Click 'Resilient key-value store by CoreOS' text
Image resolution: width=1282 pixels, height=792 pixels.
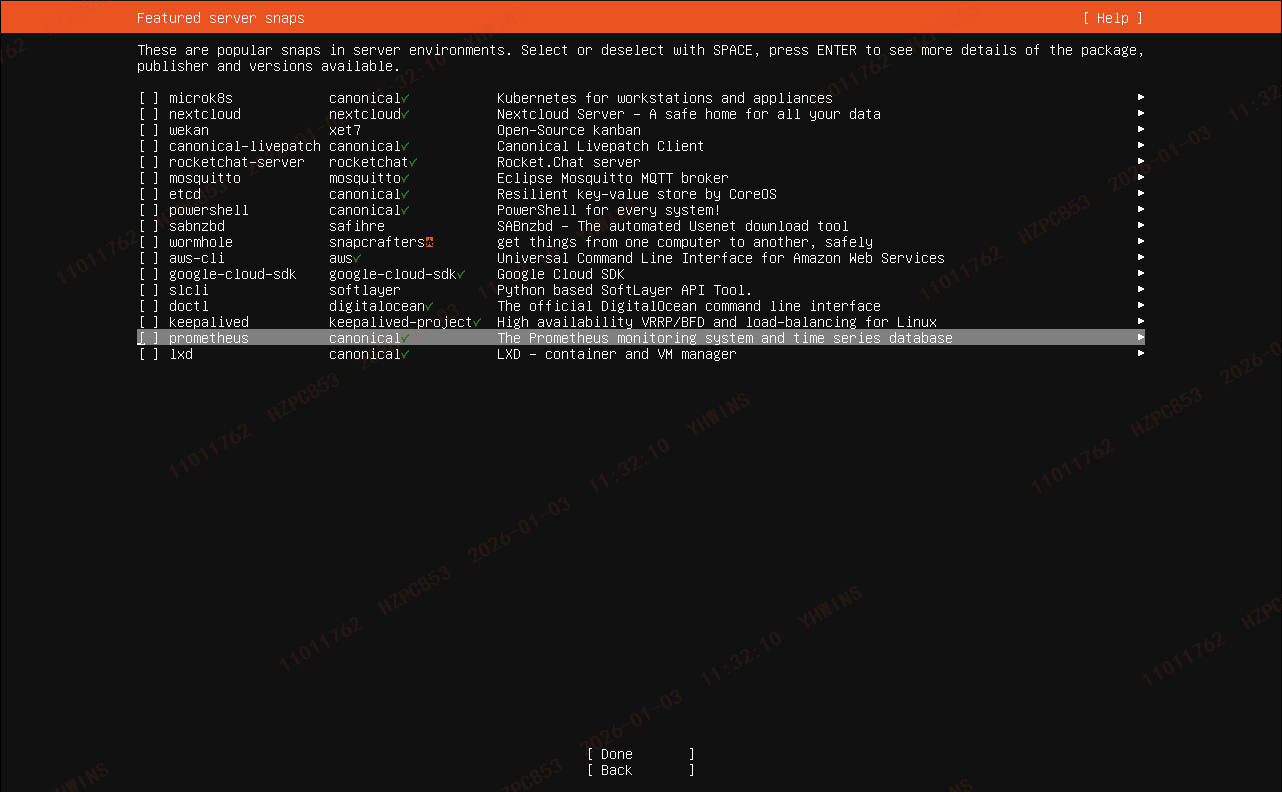click(x=637, y=194)
